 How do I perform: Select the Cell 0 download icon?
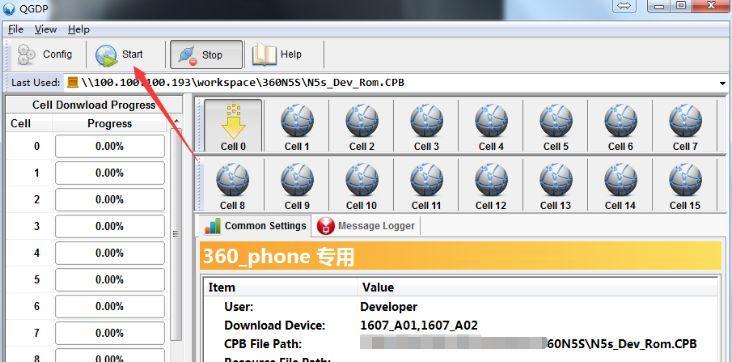tap(233, 121)
